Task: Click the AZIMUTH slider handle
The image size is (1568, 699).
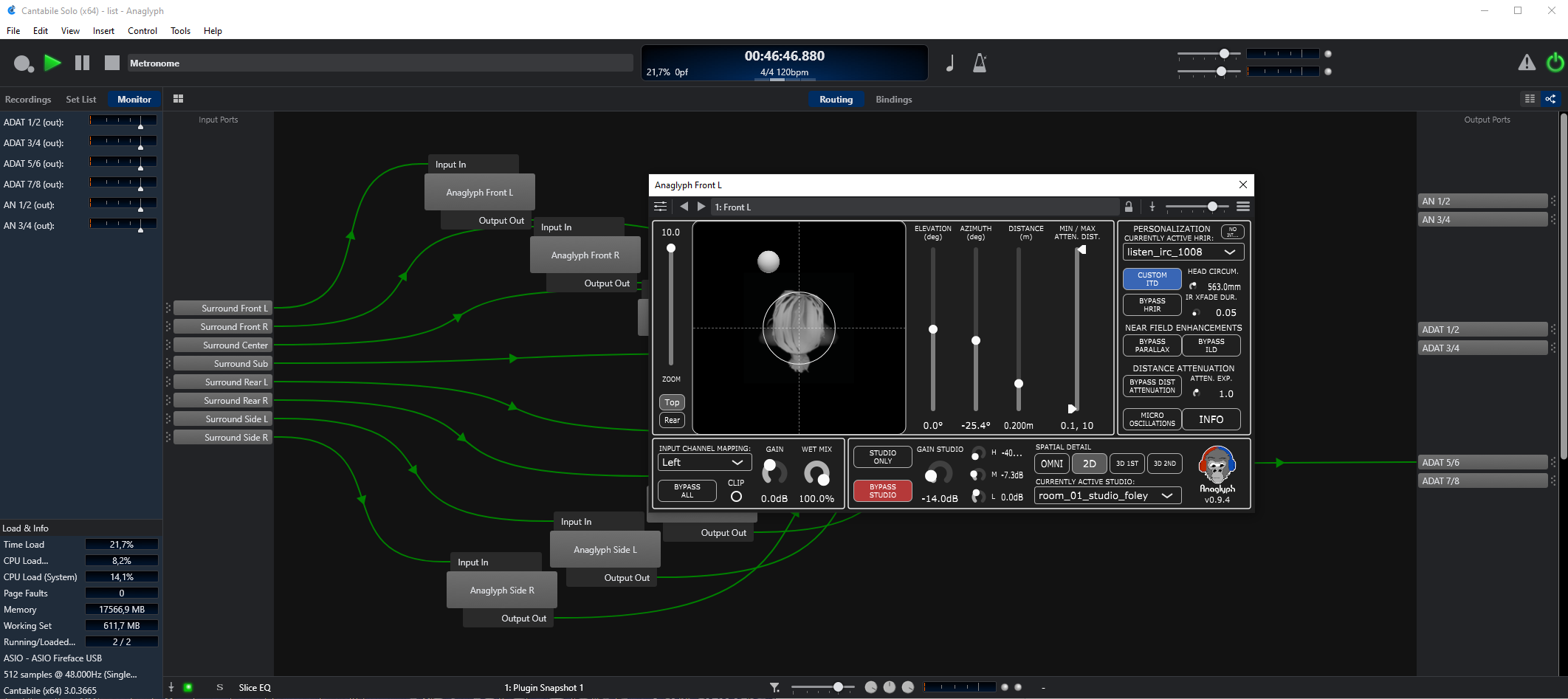Action: [x=976, y=340]
